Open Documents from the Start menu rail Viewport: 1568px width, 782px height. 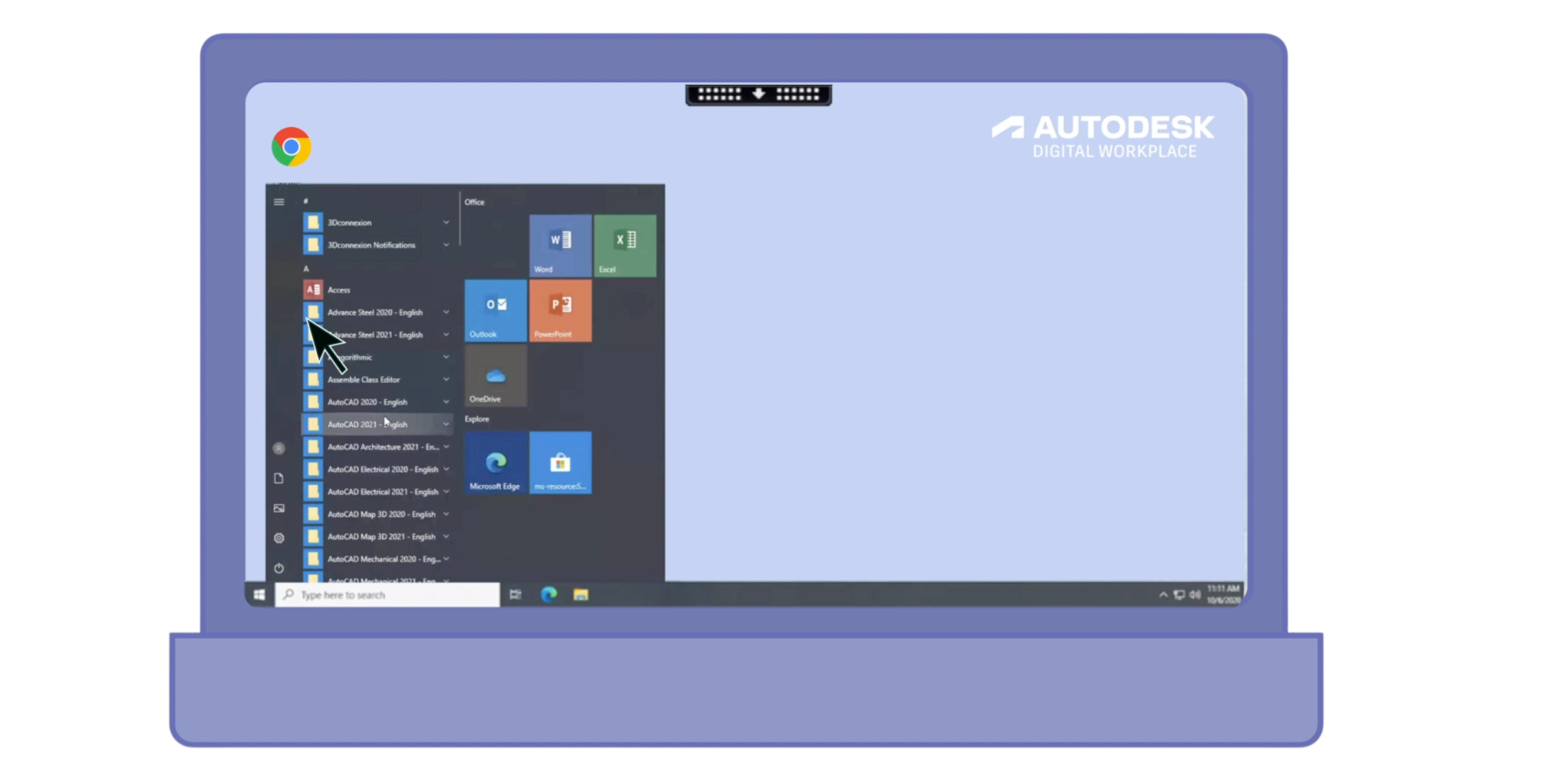279,479
